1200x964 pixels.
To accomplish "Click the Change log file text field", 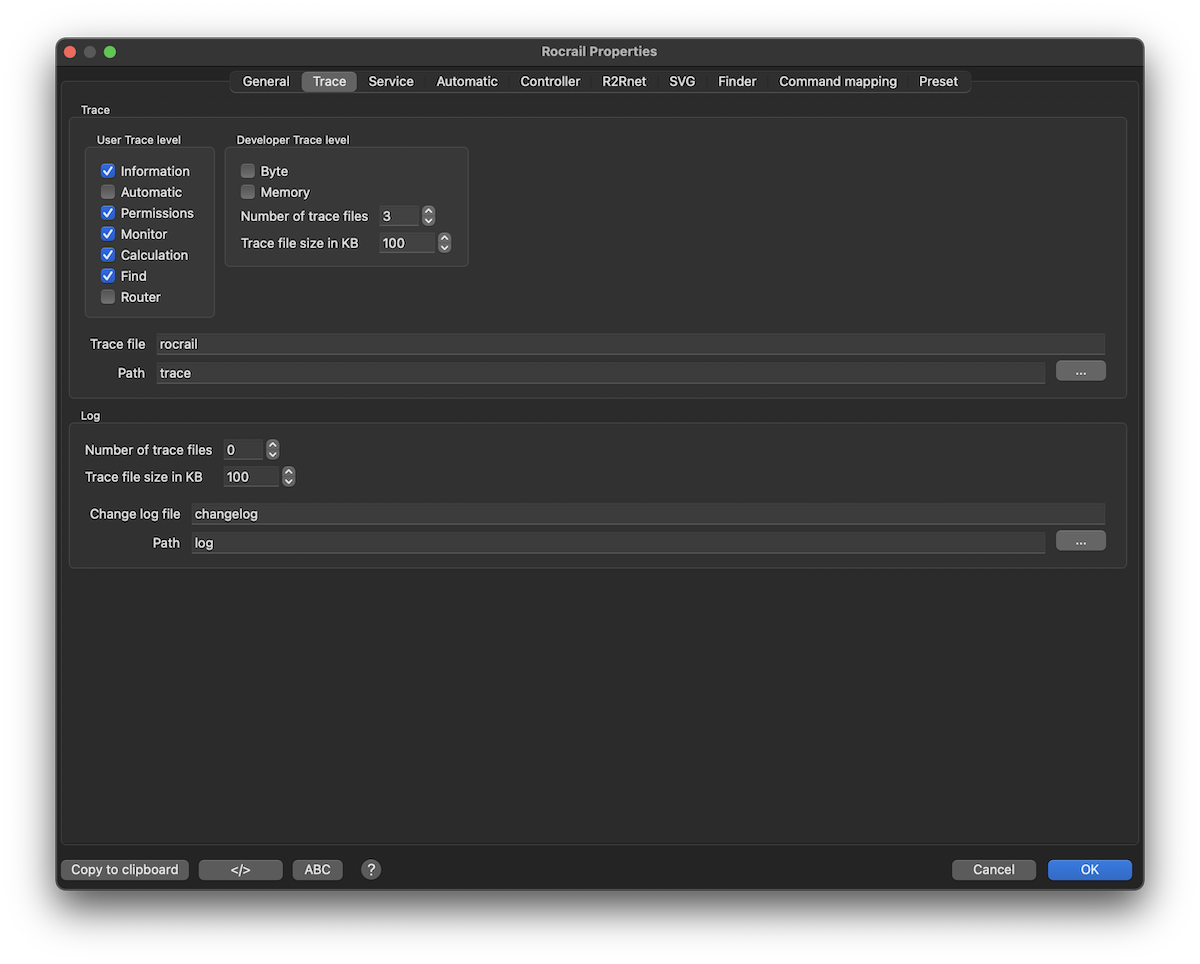I will pyautogui.click(x=647, y=514).
